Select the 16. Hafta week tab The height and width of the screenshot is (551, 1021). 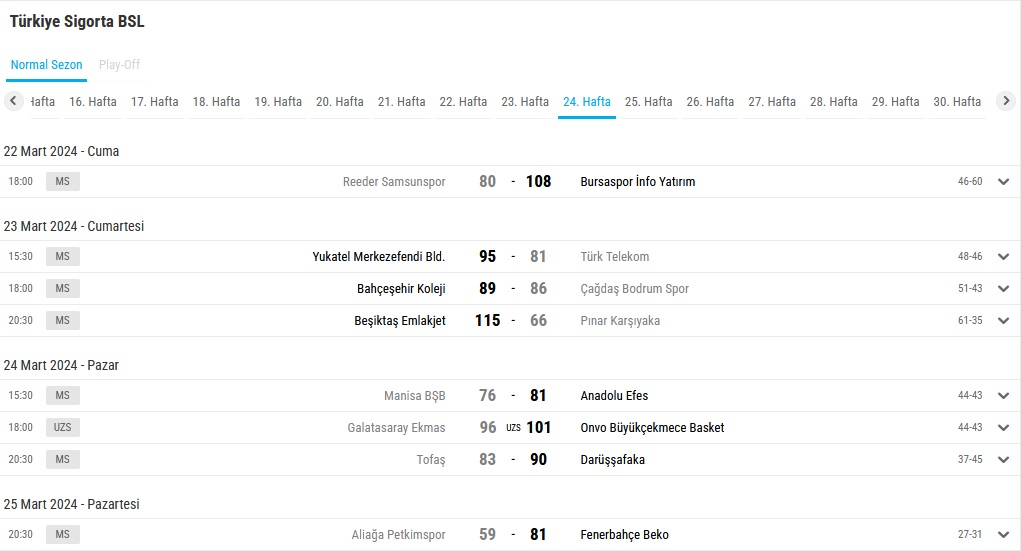tap(92, 102)
